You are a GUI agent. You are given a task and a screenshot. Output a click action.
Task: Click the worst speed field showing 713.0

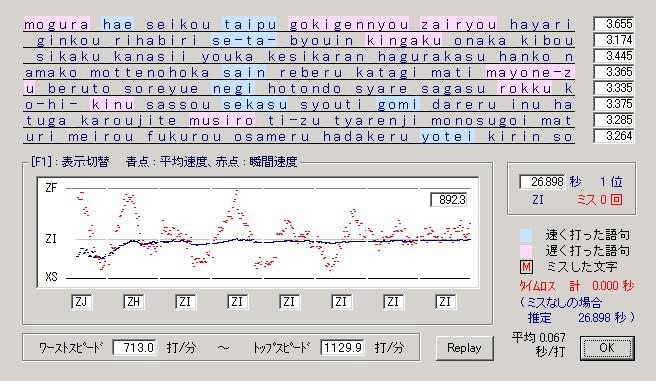(135, 348)
